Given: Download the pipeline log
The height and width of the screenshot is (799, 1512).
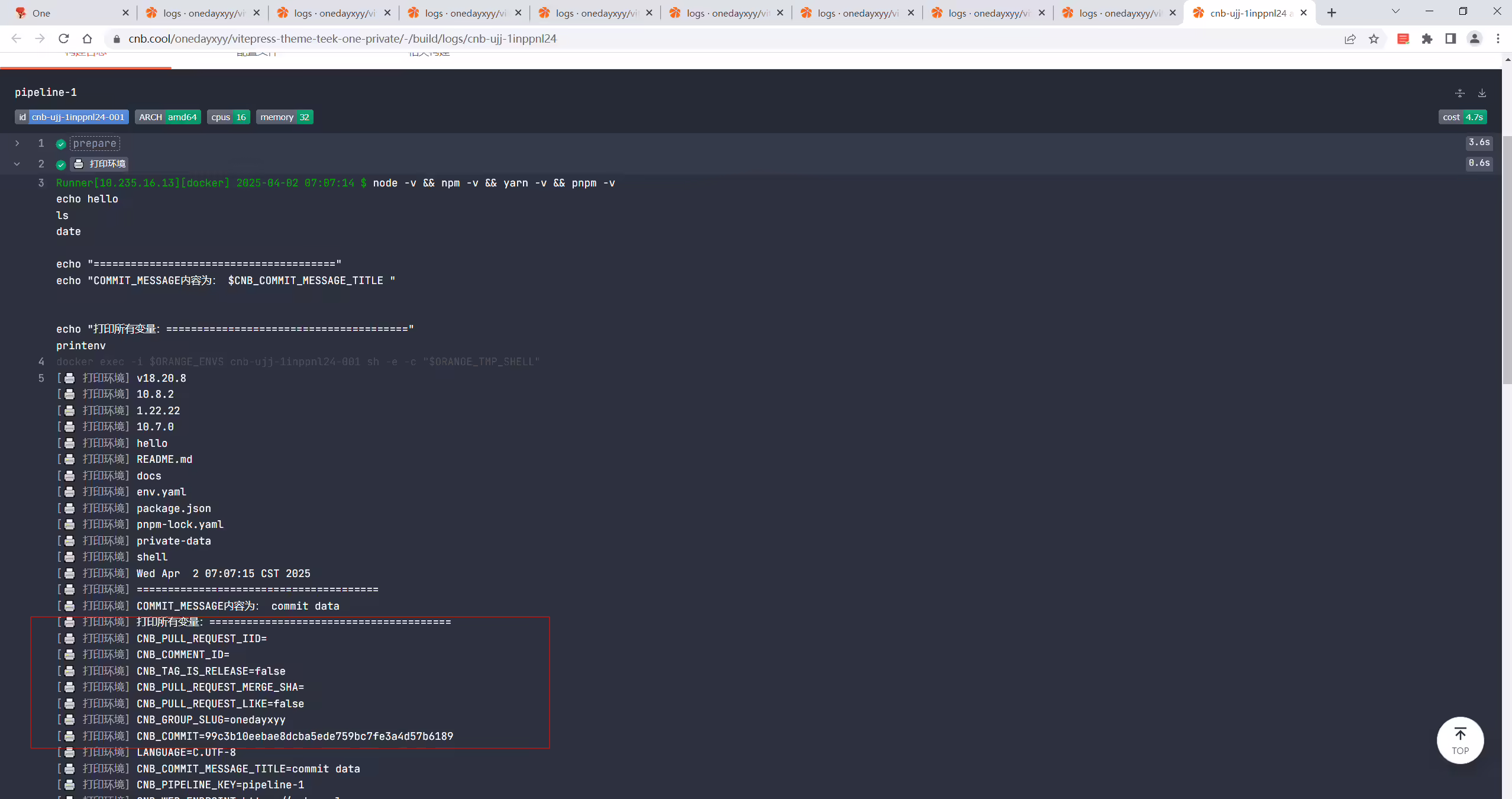Looking at the screenshot, I should click(1482, 93).
